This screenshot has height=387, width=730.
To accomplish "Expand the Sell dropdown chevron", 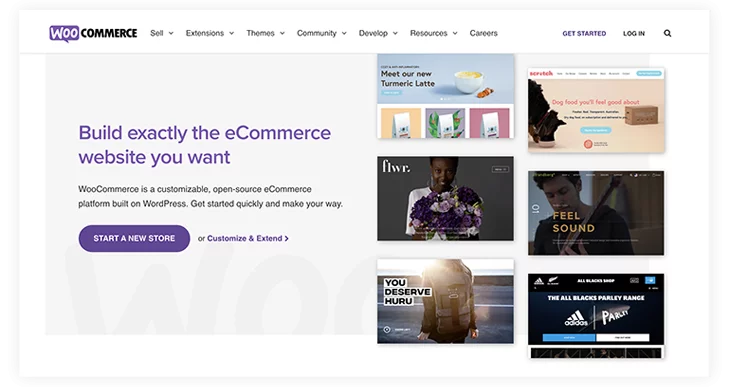I will tap(171, 34).
